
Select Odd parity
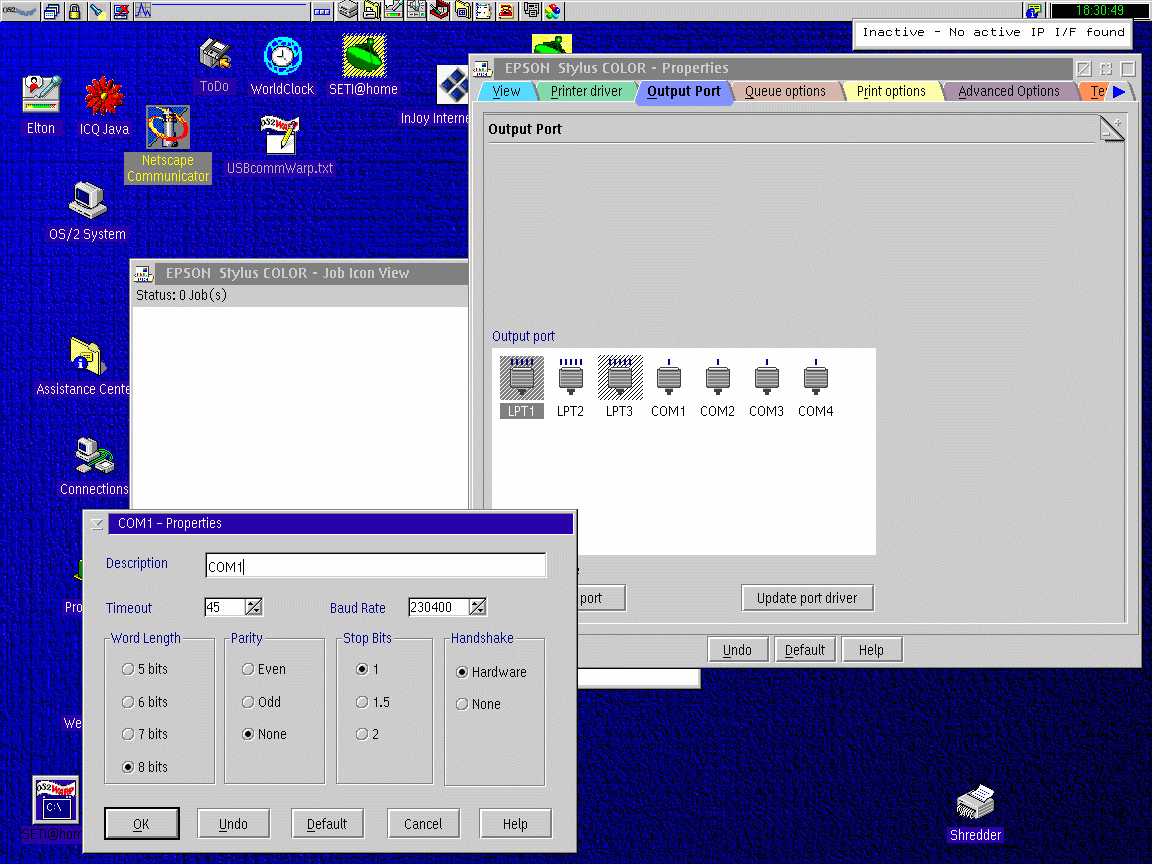coord(262,702)
